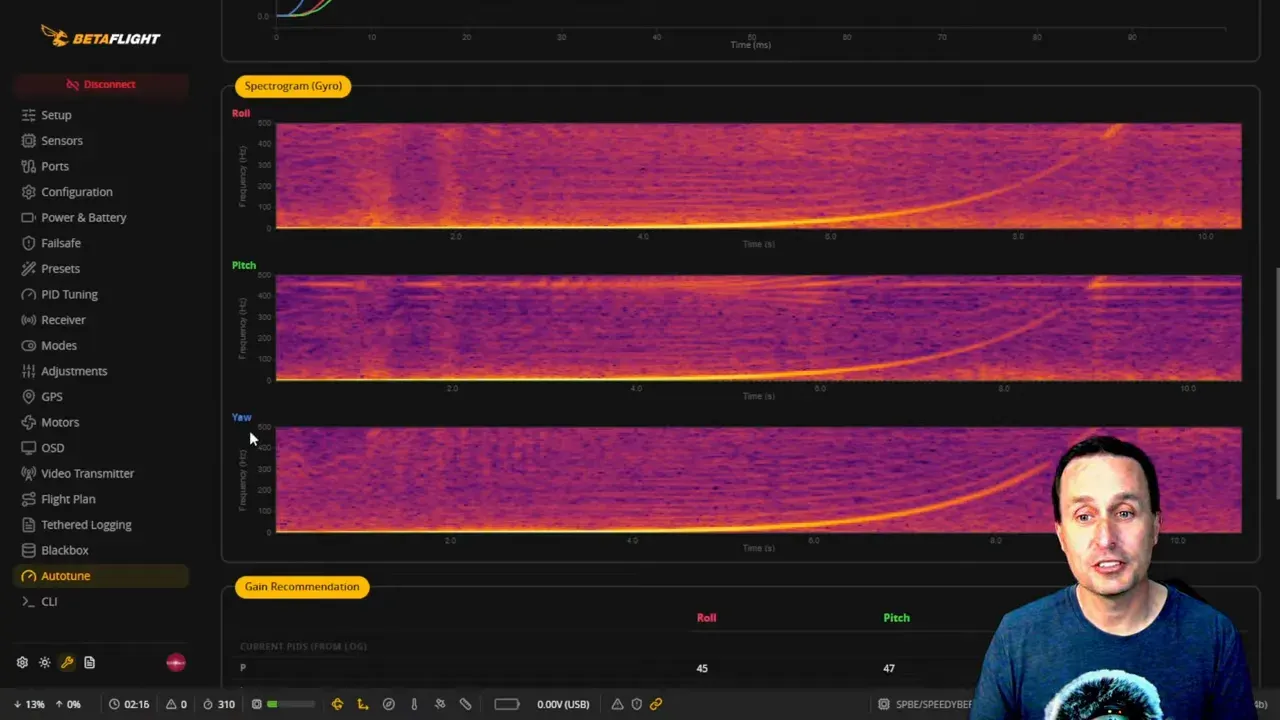This screenshot has width=1280, height=720.
Task: Click the compass sensor status icon
Action: [x=389, y=704]
